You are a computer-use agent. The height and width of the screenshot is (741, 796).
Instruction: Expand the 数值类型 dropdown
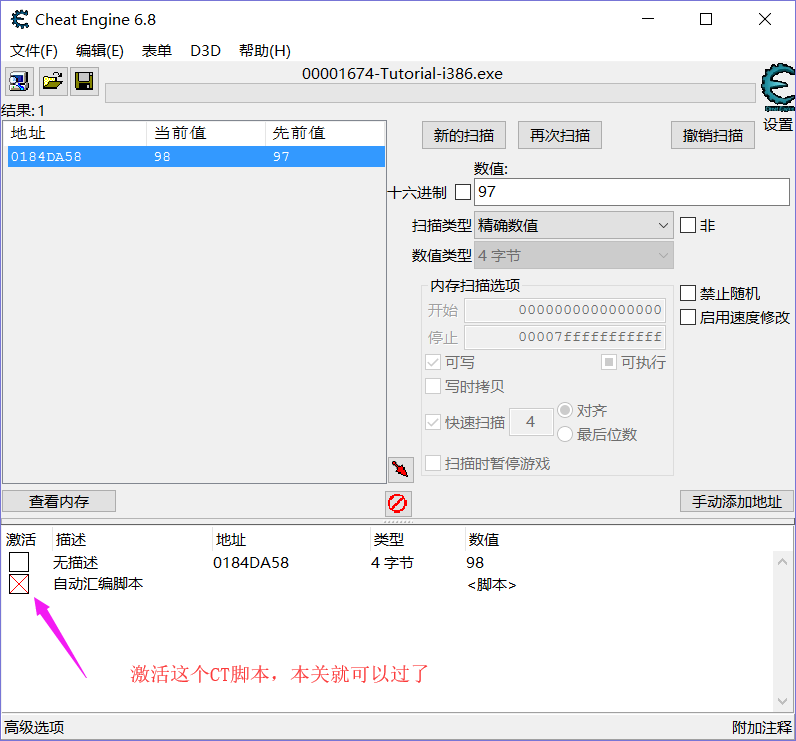click(x=574, y=255)
